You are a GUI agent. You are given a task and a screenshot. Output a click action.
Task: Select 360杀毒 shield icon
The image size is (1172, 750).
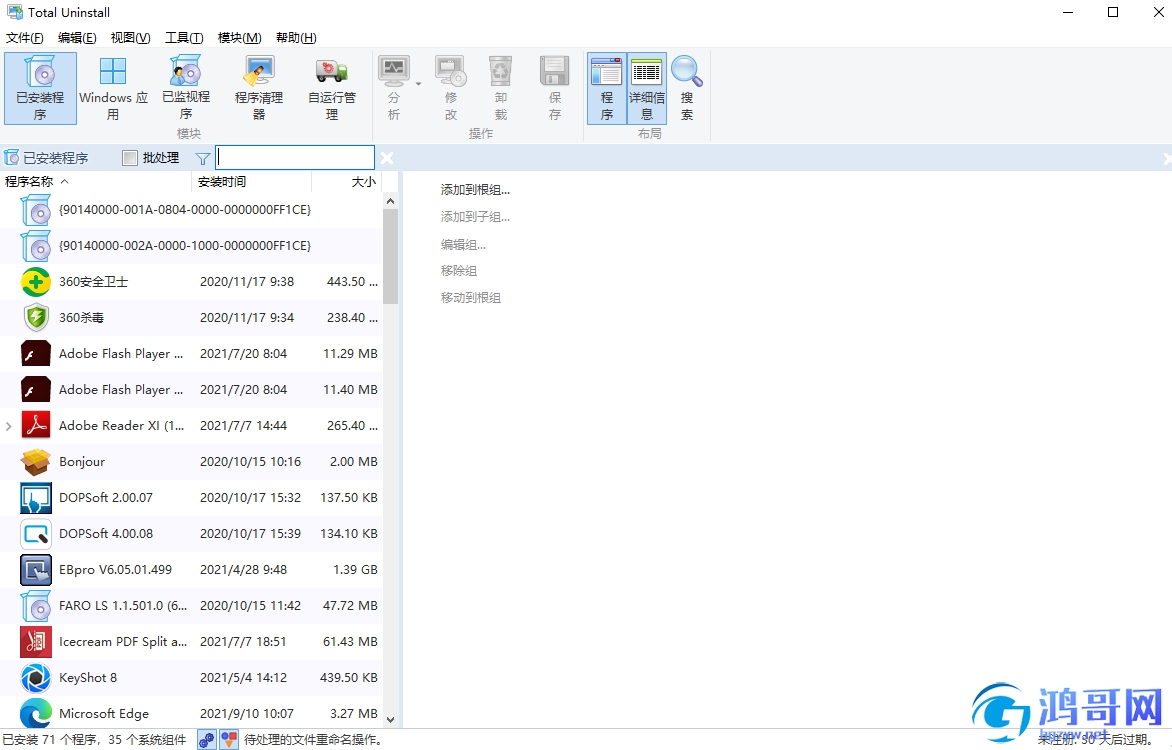tap(35, 318)
